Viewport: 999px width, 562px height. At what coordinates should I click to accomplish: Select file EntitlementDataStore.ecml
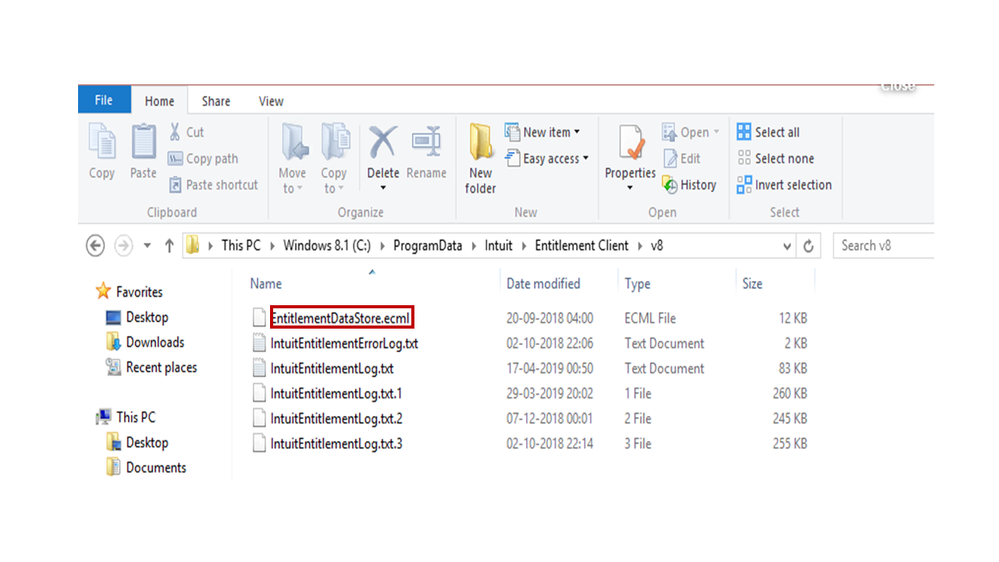340,318
